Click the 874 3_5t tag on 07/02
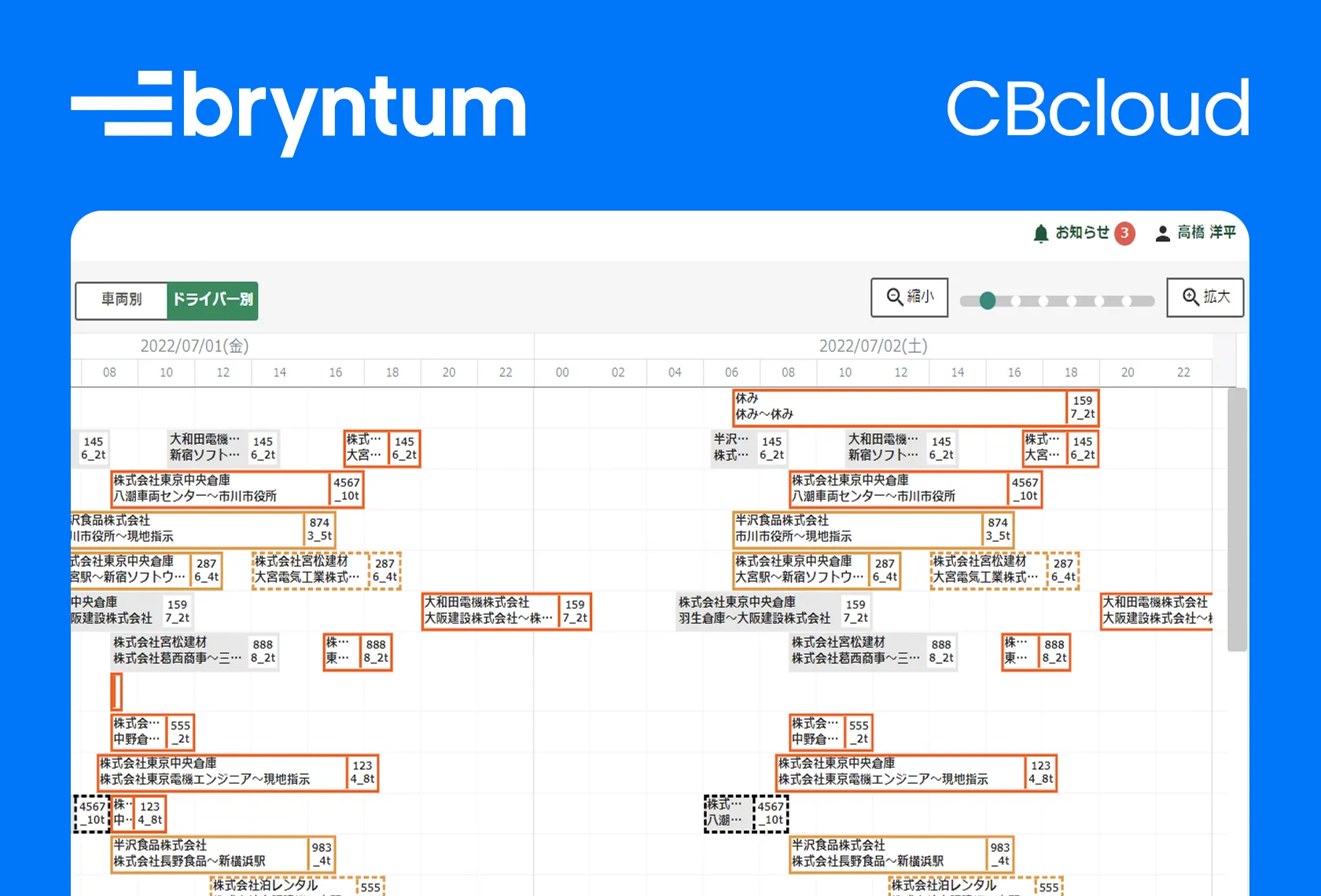1321x896 pixels. (x=998, y=529)
